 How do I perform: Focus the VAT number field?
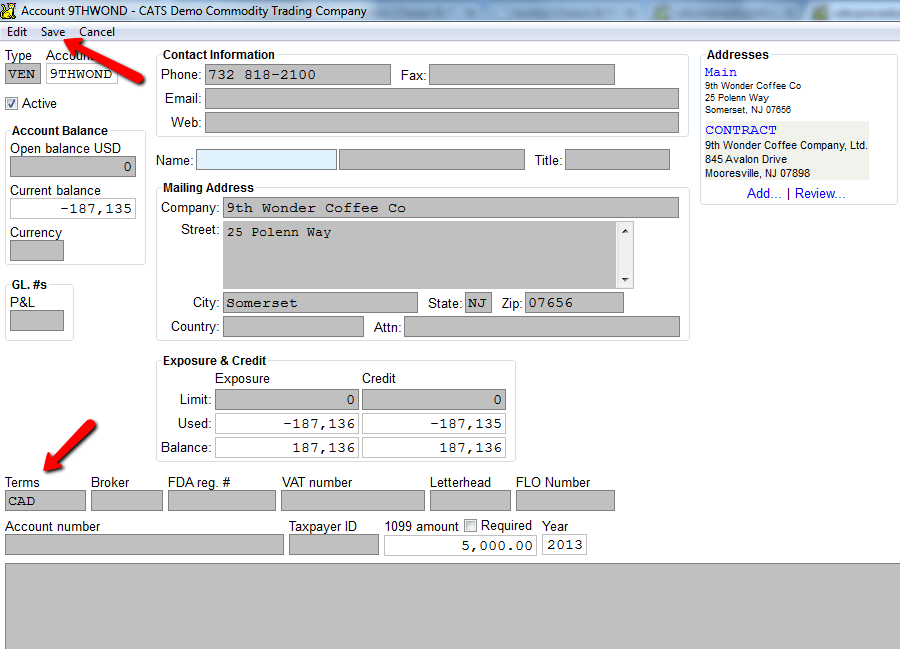click(x=353, y=501)
